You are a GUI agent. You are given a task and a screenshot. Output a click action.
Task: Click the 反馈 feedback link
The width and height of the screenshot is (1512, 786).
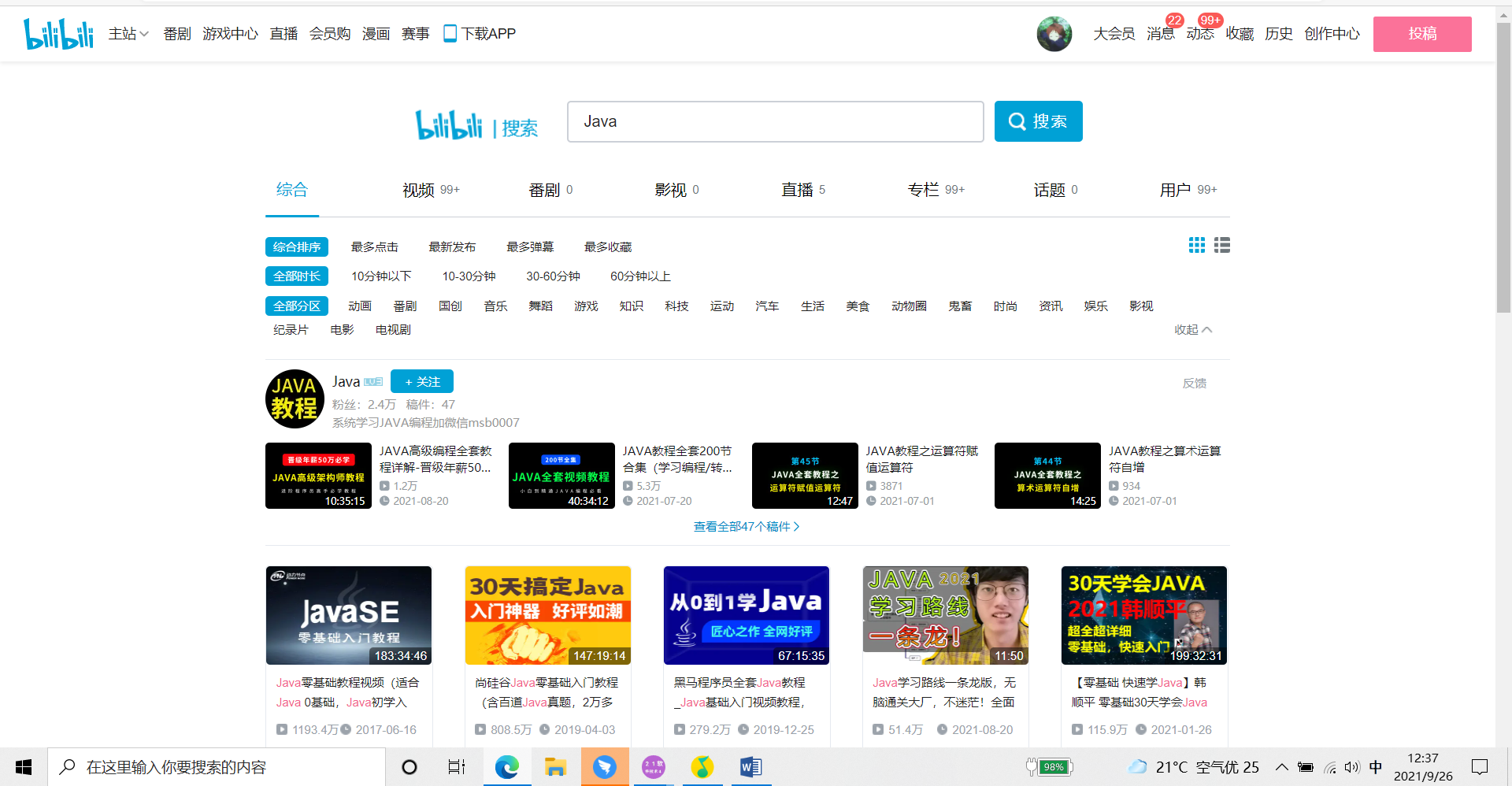(1195, 383)
